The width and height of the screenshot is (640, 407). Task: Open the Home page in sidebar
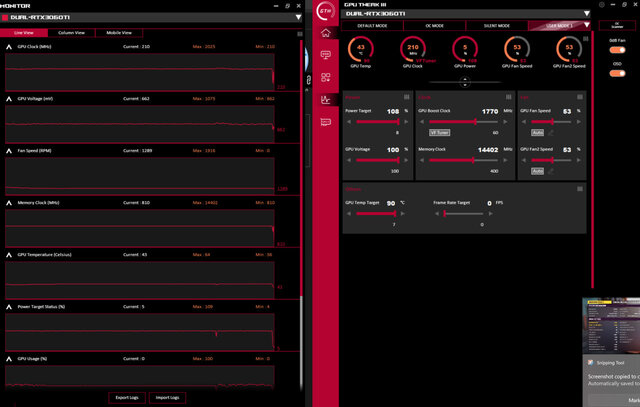[x=326, y=33]
